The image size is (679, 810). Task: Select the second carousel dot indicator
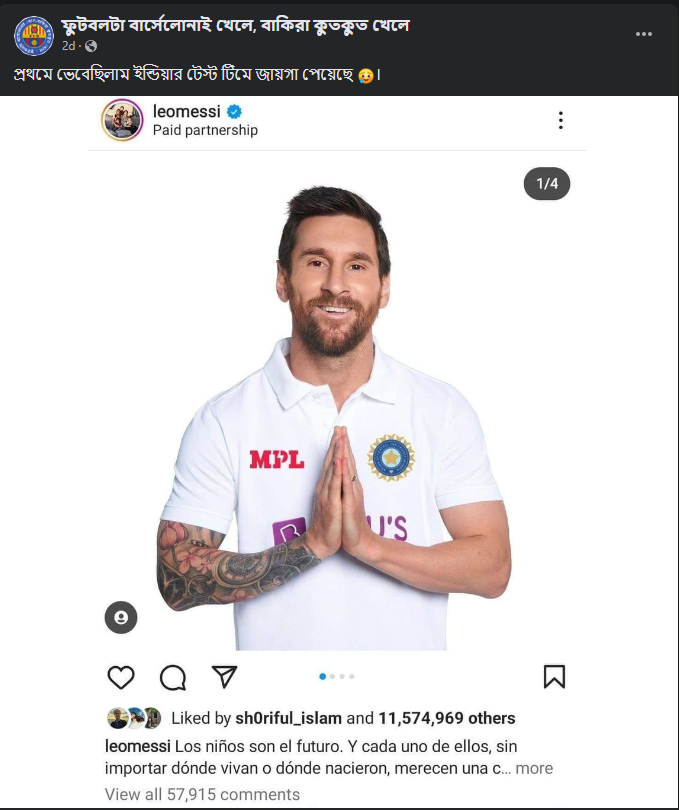332,677
